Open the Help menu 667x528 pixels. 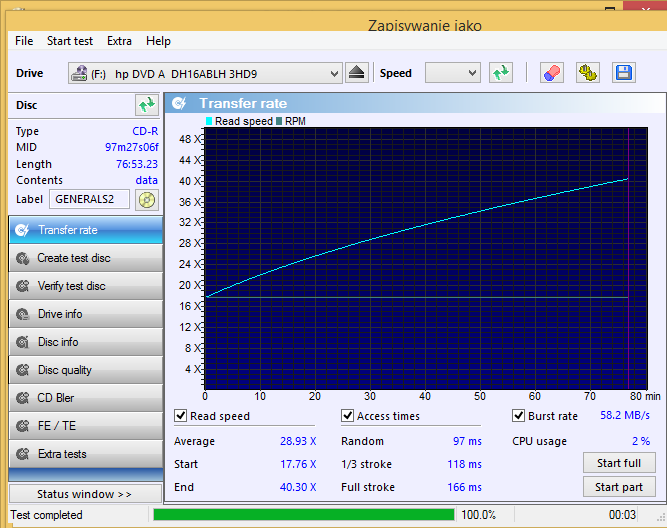pyautogui.click(x=158, y=41)
